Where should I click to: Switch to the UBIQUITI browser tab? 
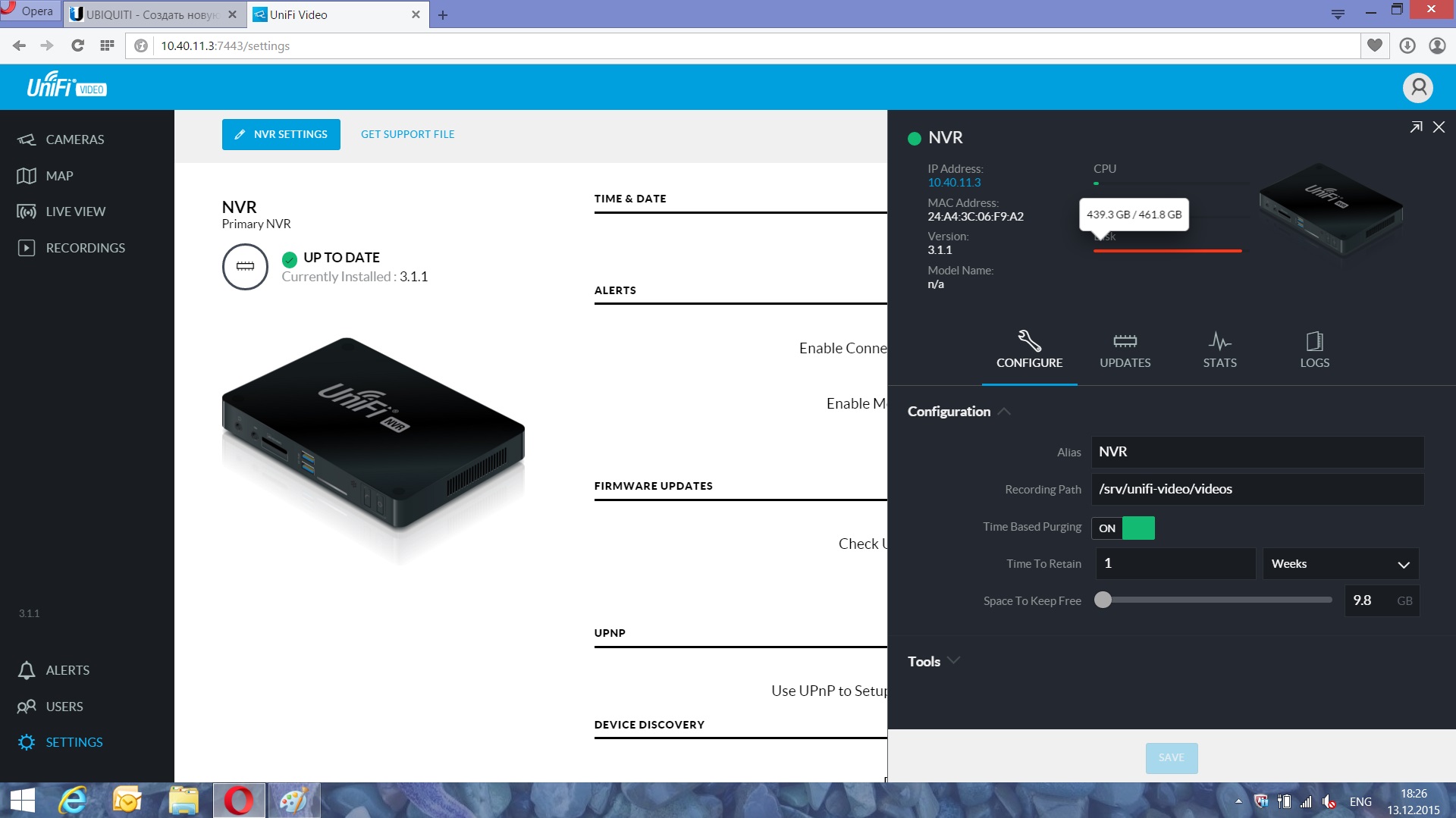click(x=153, y=14)
